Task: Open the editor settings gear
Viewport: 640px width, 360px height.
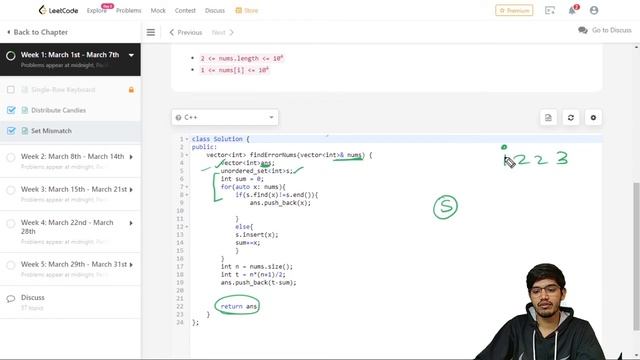Action: point(593,118)
